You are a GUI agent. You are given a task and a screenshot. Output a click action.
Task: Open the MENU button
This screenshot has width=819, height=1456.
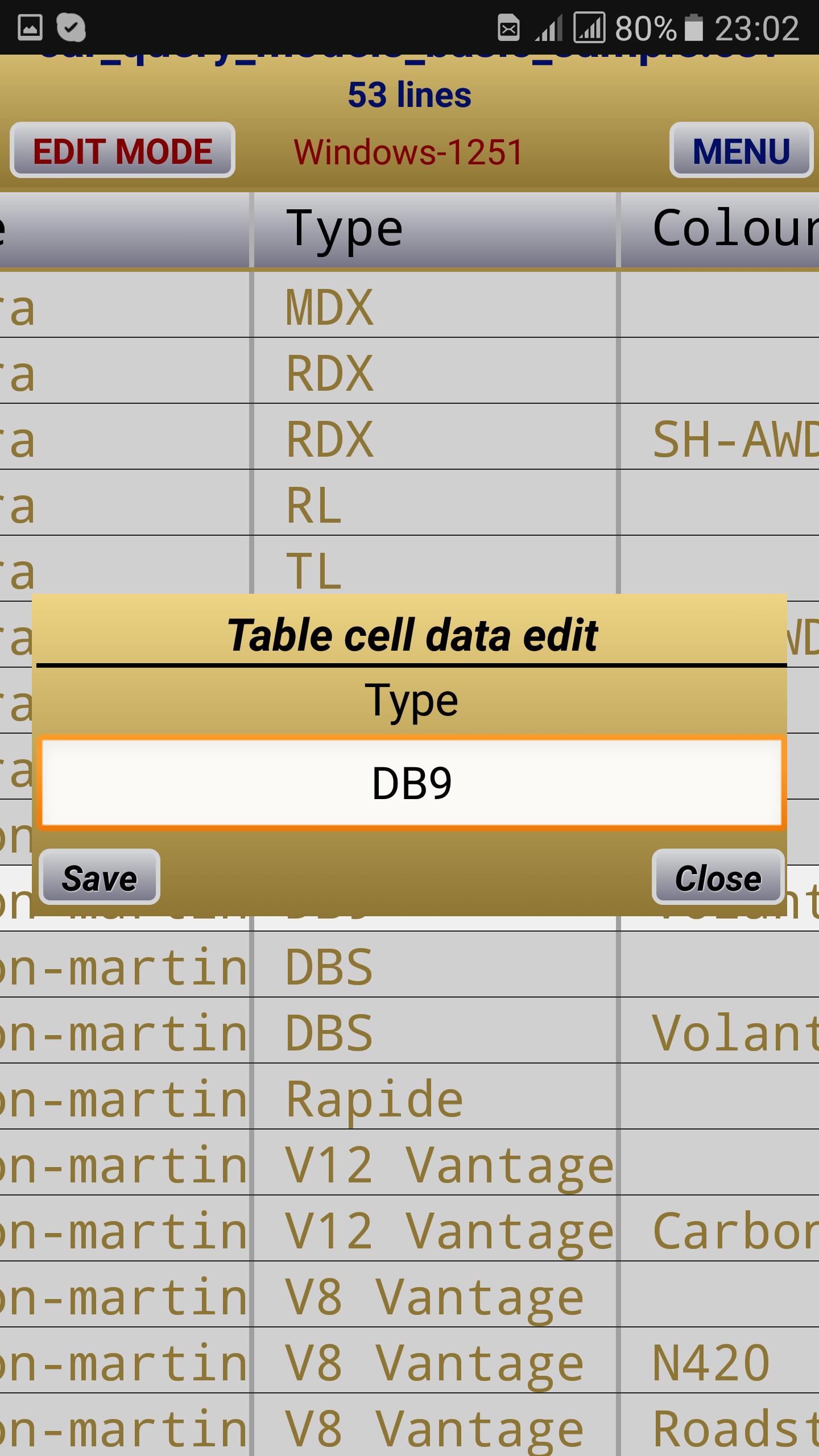tap(741, 150)
